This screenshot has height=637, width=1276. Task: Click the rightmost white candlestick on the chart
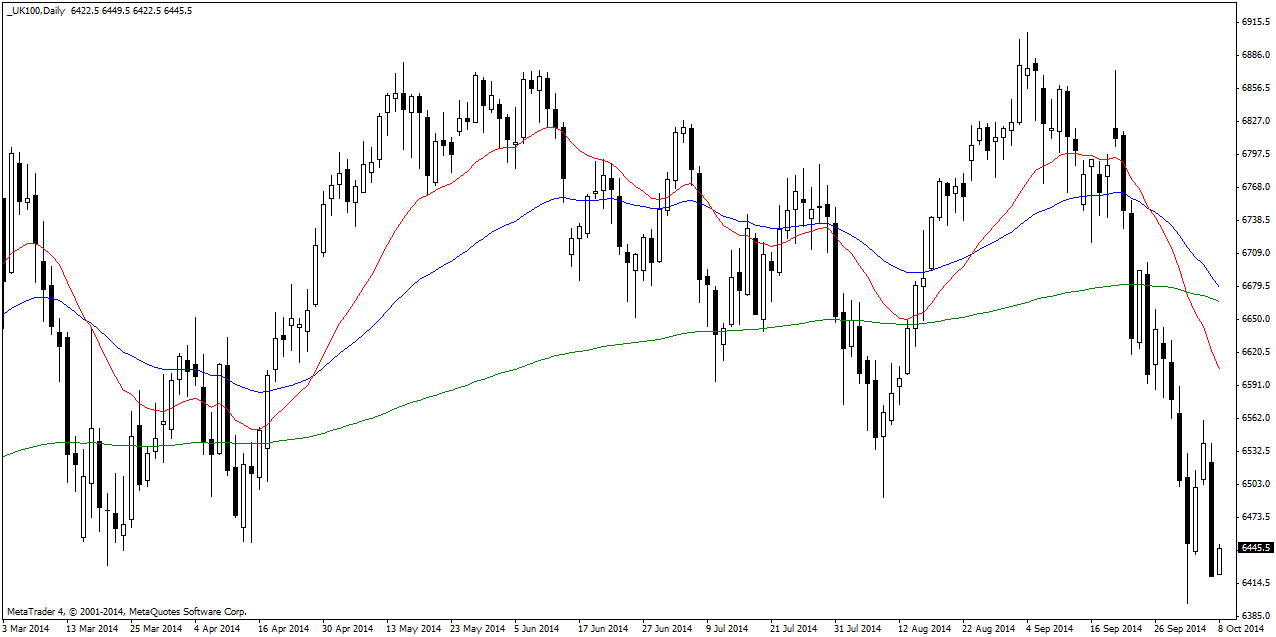click(1220, 560)
